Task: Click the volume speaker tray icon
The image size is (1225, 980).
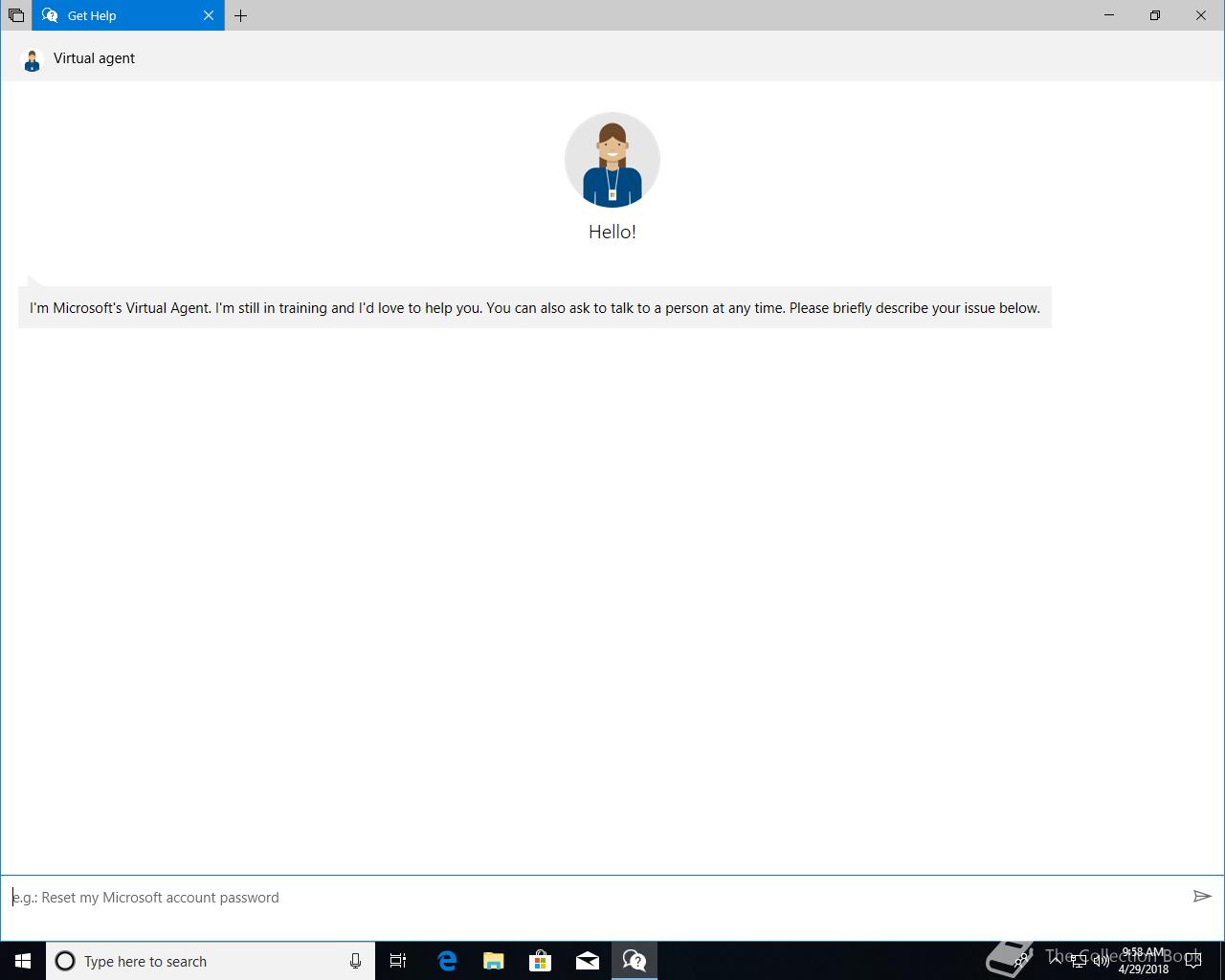Action: (1101, 961)
